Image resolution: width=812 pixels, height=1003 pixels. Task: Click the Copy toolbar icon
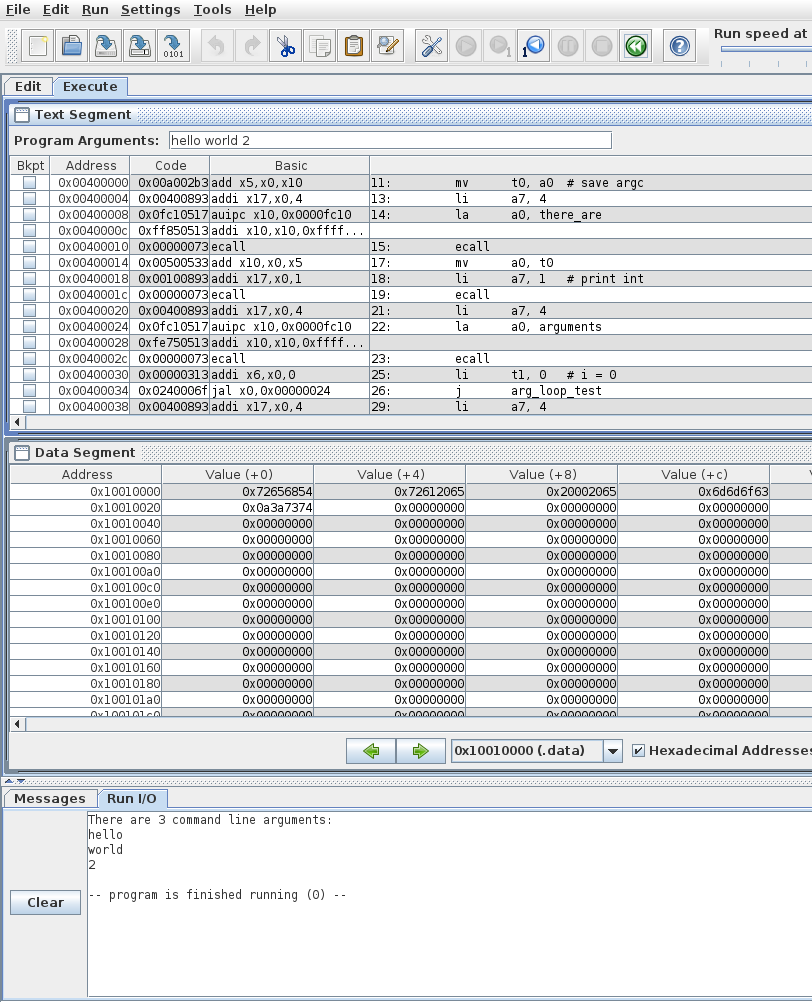(320, 46)
